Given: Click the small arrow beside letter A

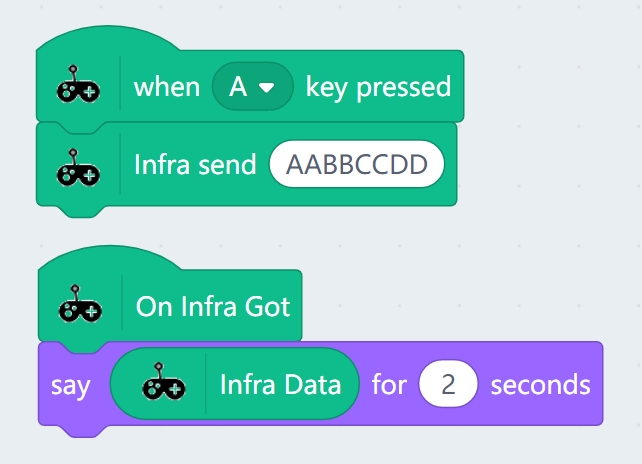Looking at the screenshot, I should pos(266,87).
